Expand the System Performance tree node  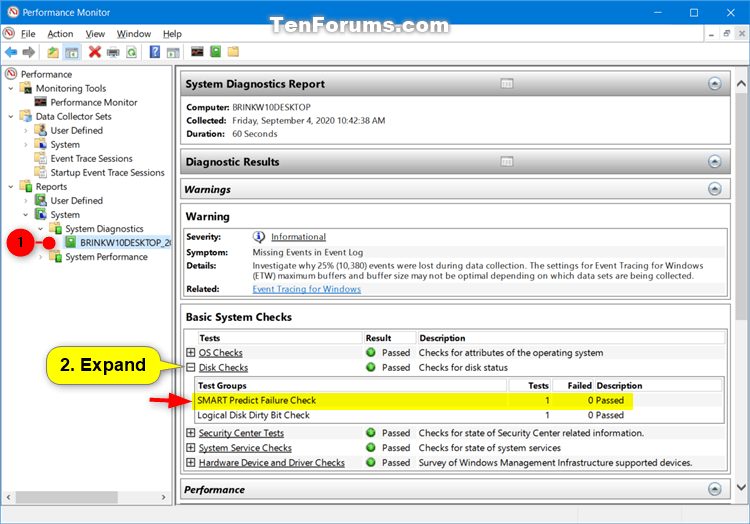[x=41, y=257]
